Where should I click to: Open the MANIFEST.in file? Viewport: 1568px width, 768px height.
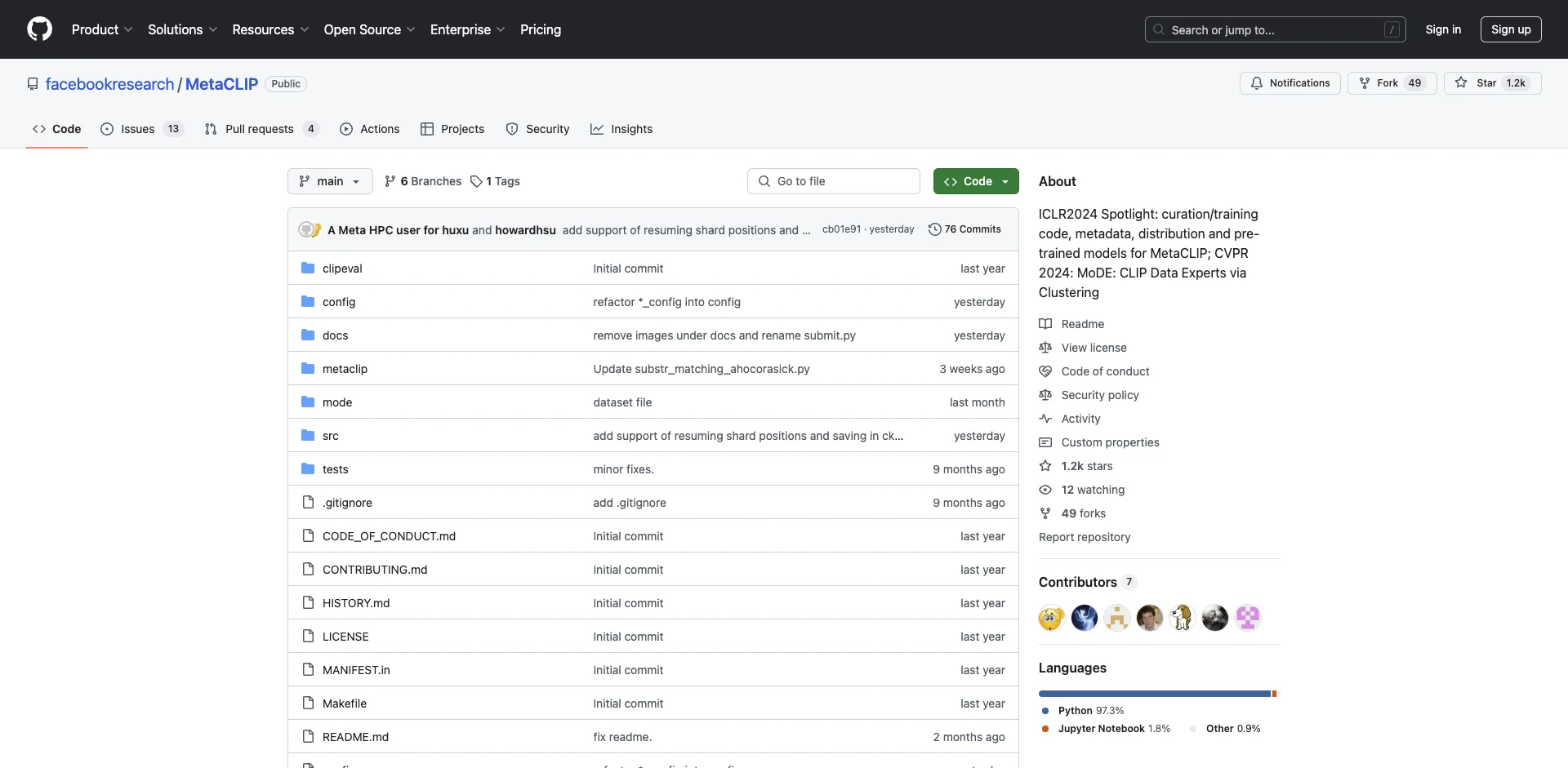pos(356,670)
